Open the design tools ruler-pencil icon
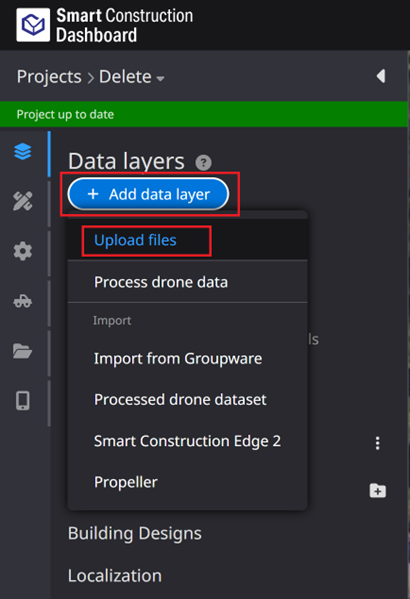410x599 pixels. coord(23,201)
